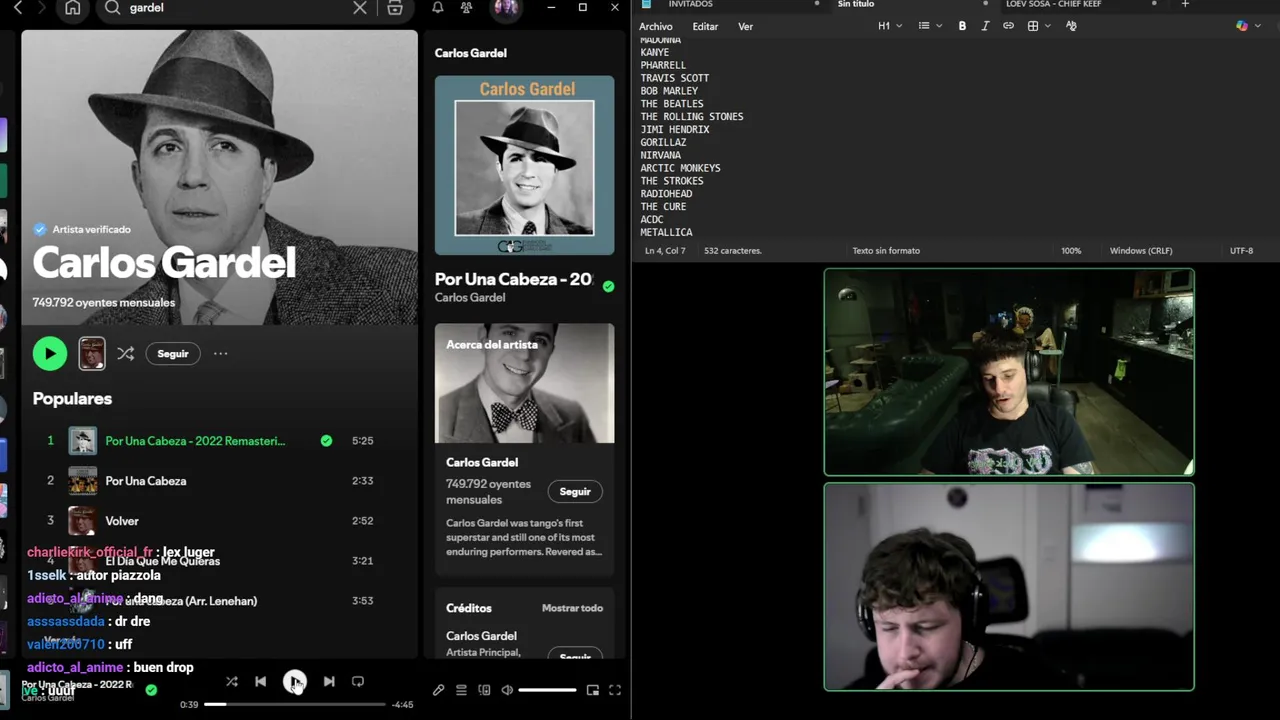Show all credits with Mostrar todo
This screenshot has height=720, width=1280.
(572, 608)
